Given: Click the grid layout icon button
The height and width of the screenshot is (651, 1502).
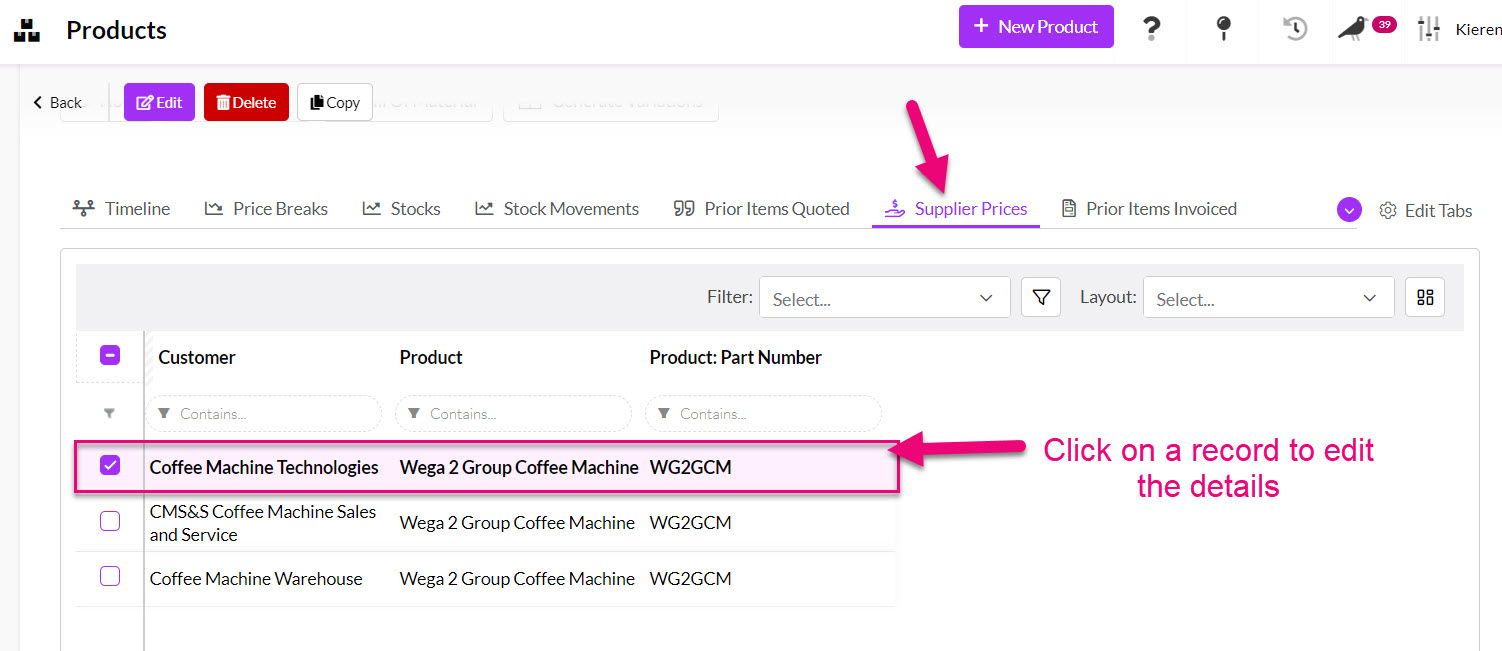Looking at the screenshot, I should coord(1425,298).
